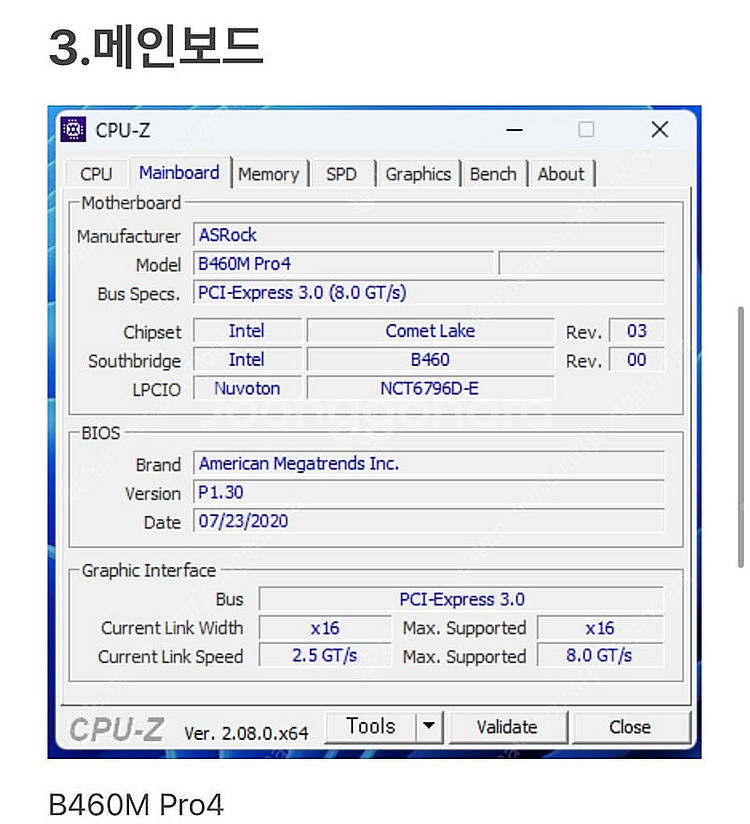Click the 3.메인보드 heading
750x824 pixels.
tap(156, 47)
